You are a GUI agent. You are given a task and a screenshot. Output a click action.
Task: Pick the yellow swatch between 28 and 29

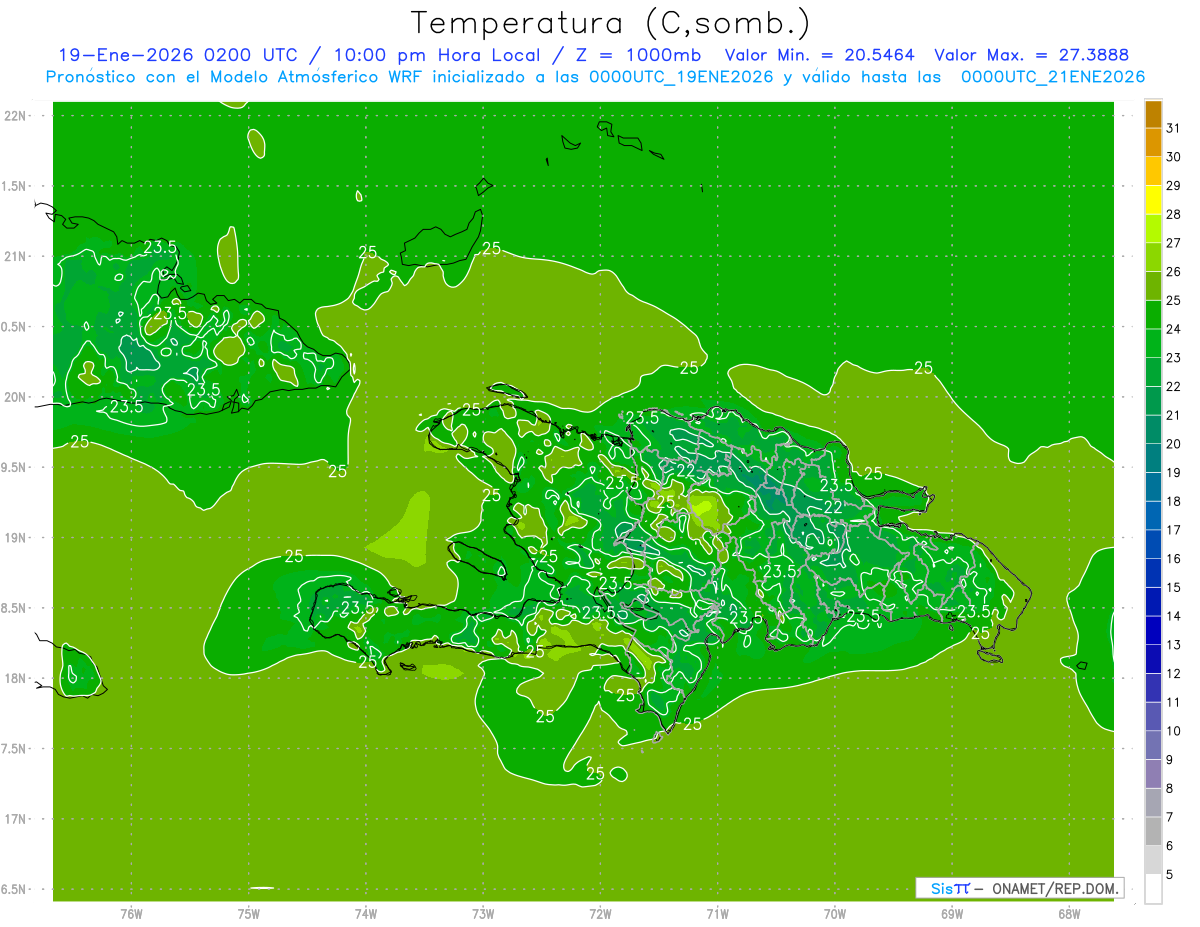1153,199
